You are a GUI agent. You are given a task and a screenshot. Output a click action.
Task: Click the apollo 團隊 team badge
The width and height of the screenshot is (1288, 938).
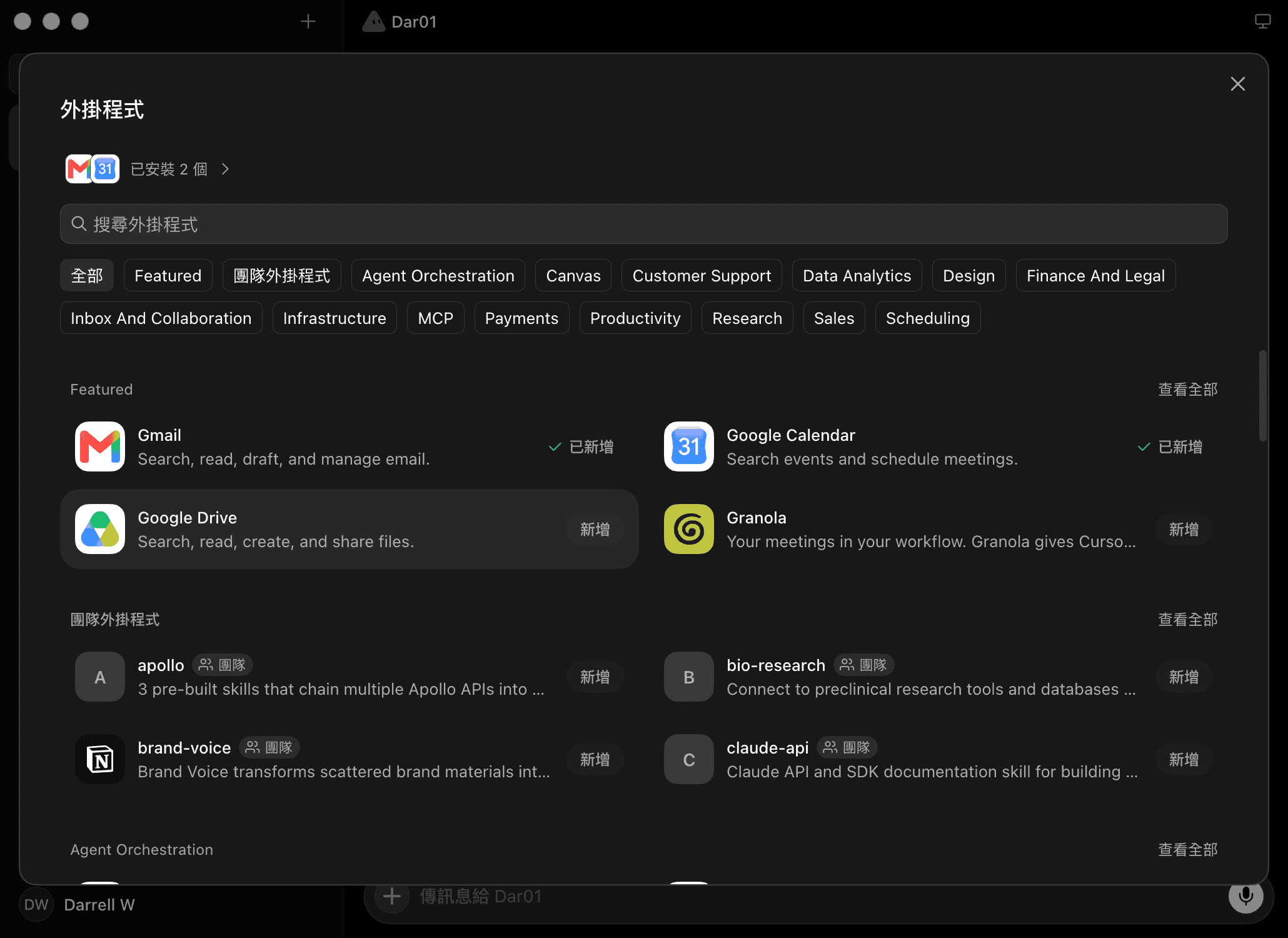223,665
